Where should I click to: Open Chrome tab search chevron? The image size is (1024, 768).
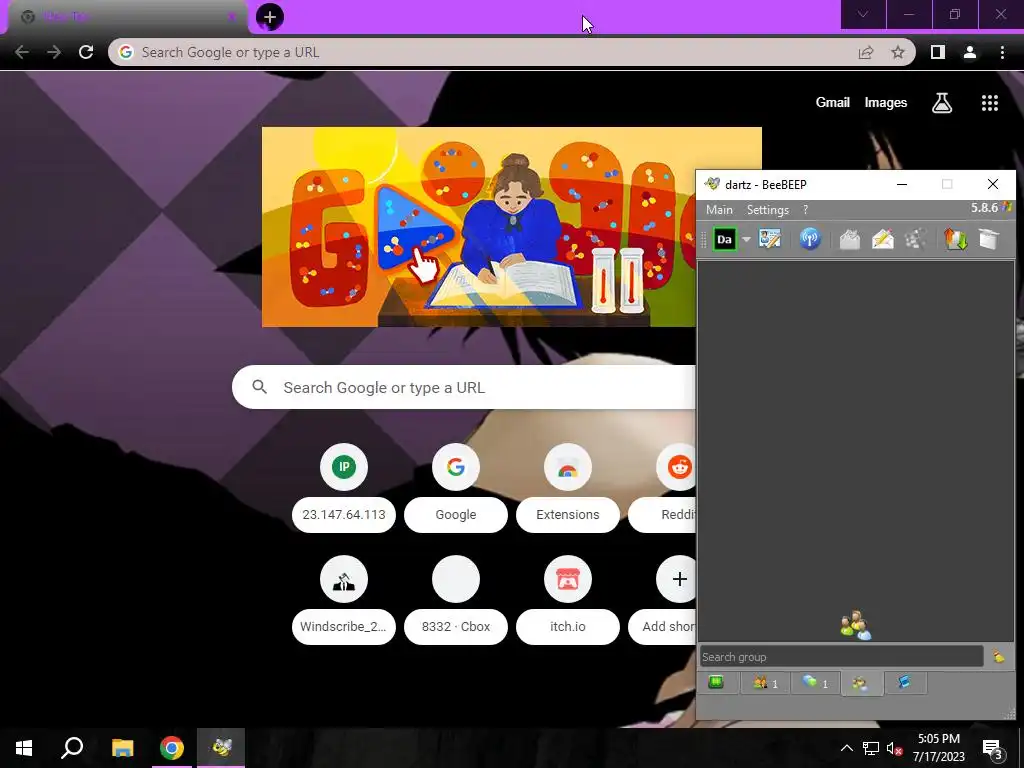(863, 14)
